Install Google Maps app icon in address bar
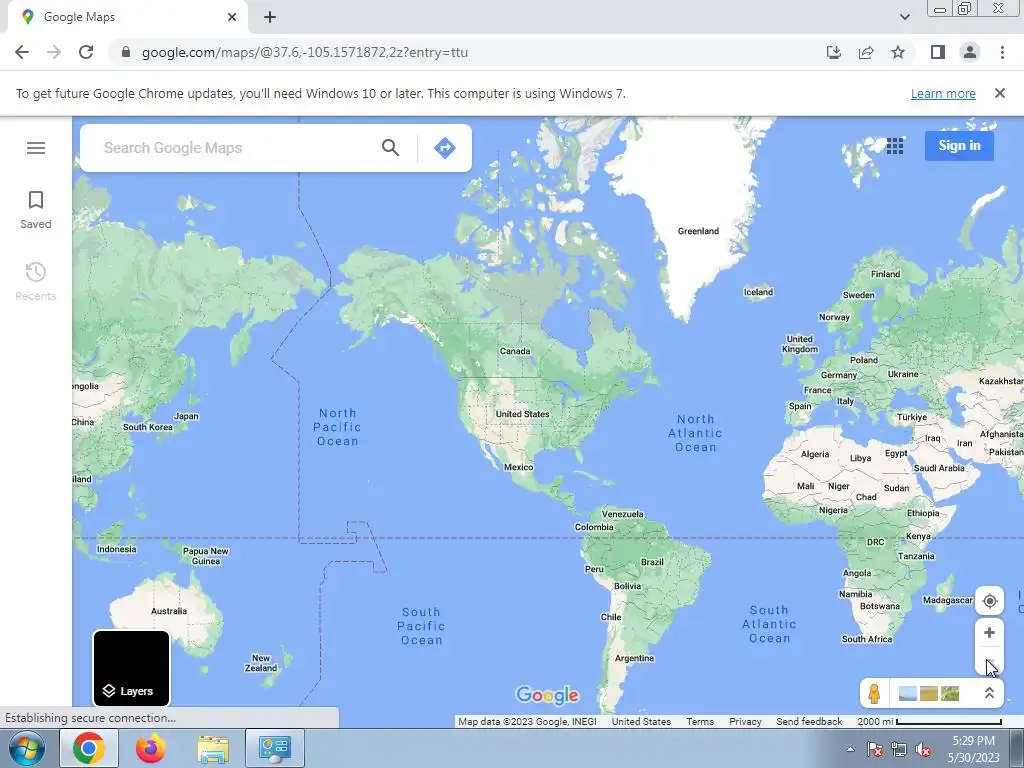 pyautogui.click(x=834, y=52)
